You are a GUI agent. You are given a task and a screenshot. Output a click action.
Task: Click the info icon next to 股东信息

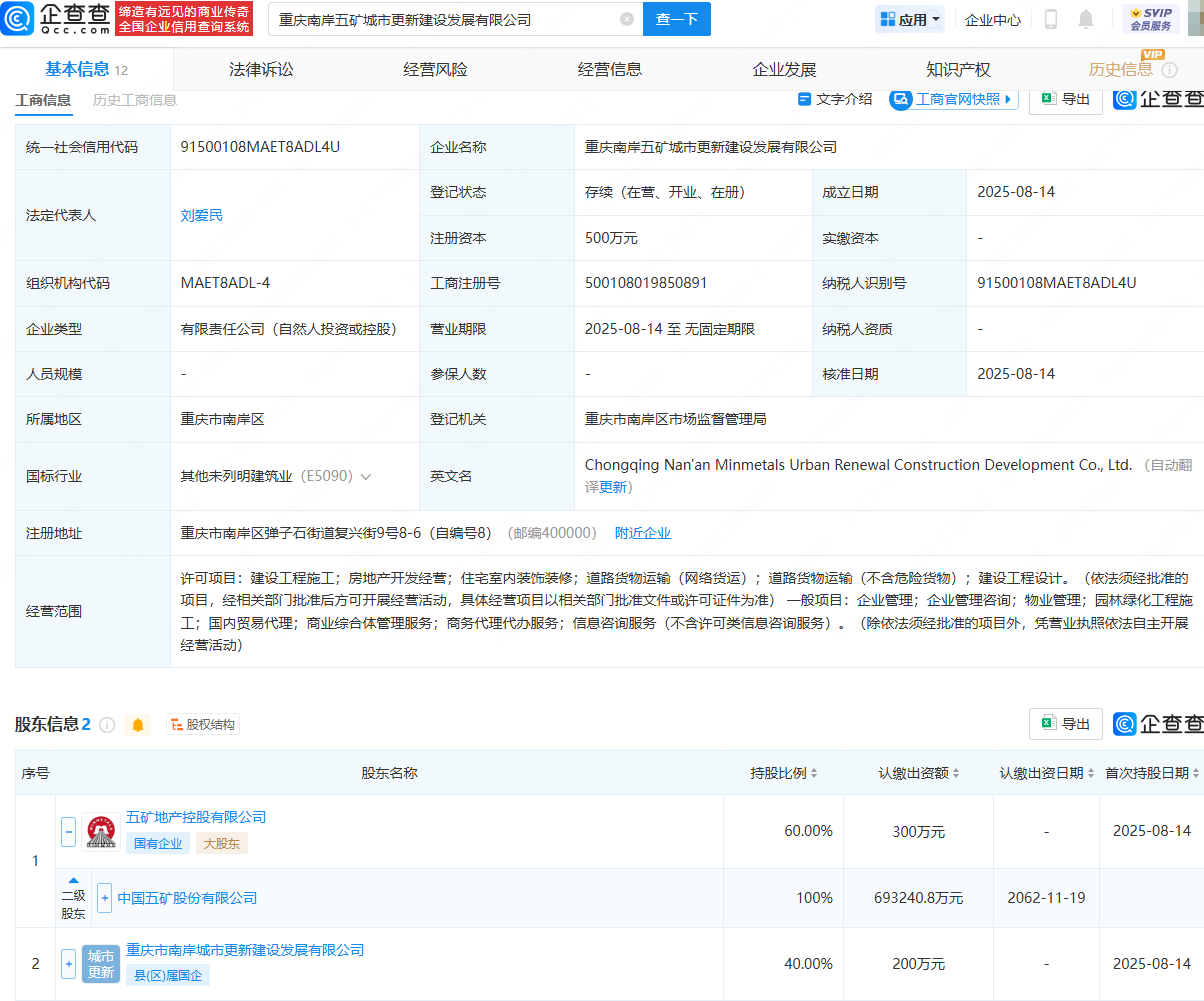point(107,725)
